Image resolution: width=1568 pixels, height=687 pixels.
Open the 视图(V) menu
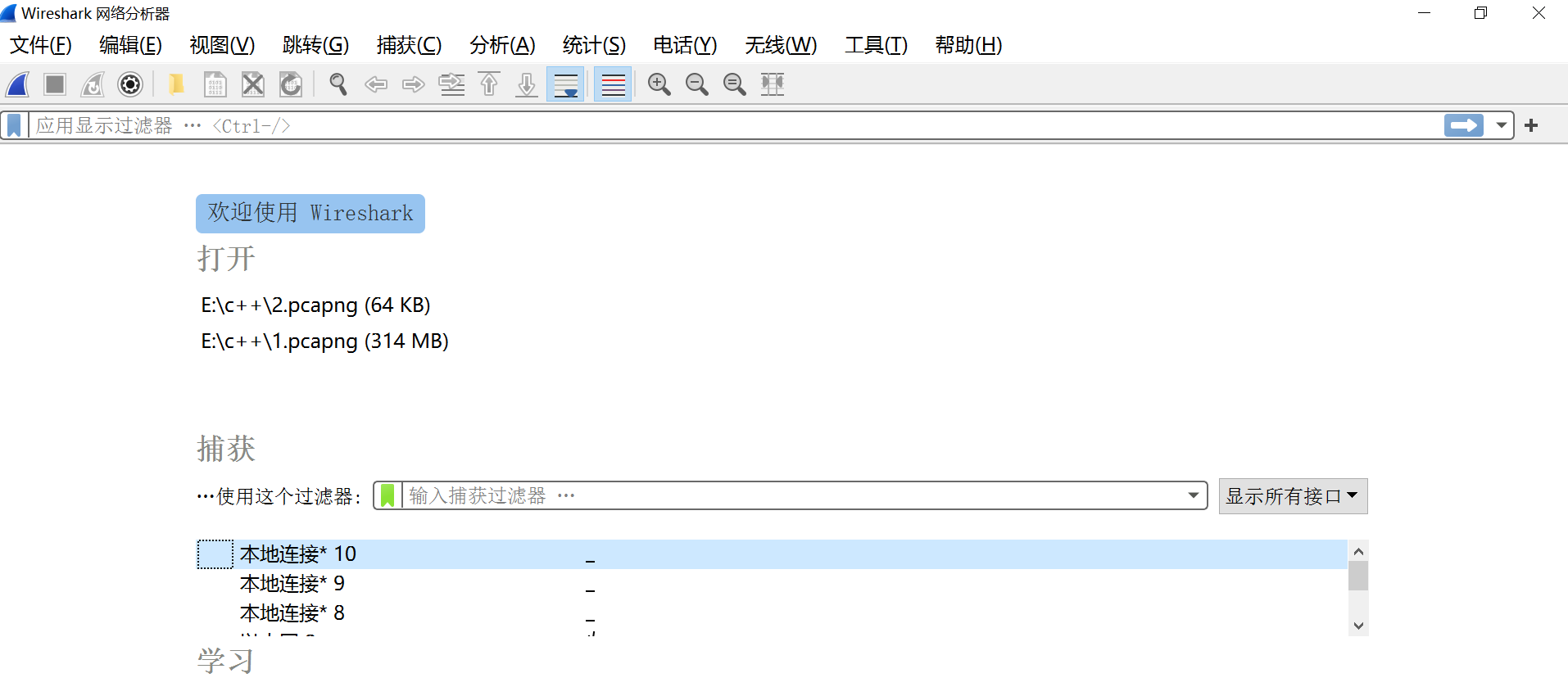222,45
